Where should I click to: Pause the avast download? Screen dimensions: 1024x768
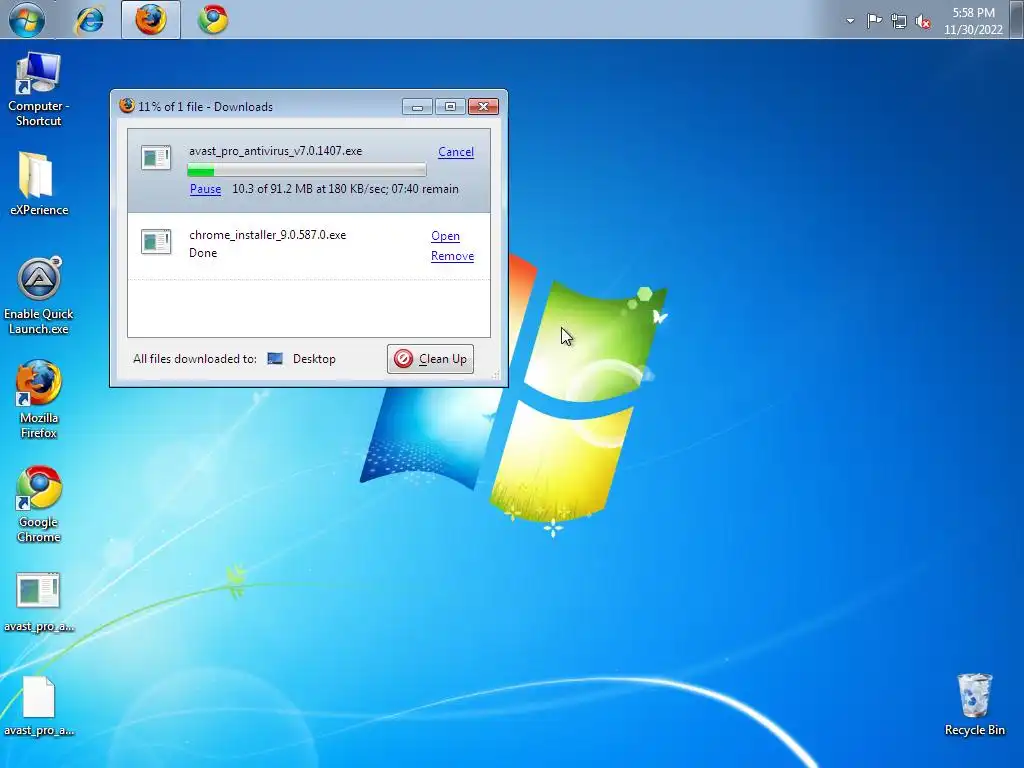coord(205,189)
